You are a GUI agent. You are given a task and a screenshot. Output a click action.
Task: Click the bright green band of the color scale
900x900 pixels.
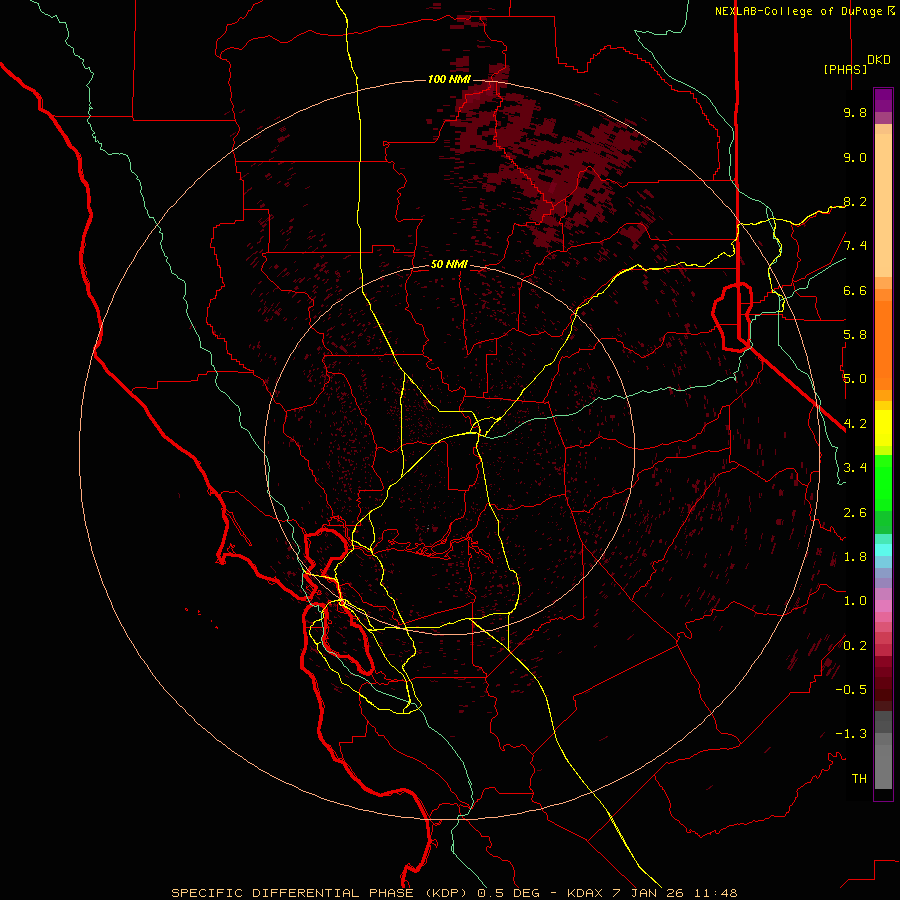[883, 482]
